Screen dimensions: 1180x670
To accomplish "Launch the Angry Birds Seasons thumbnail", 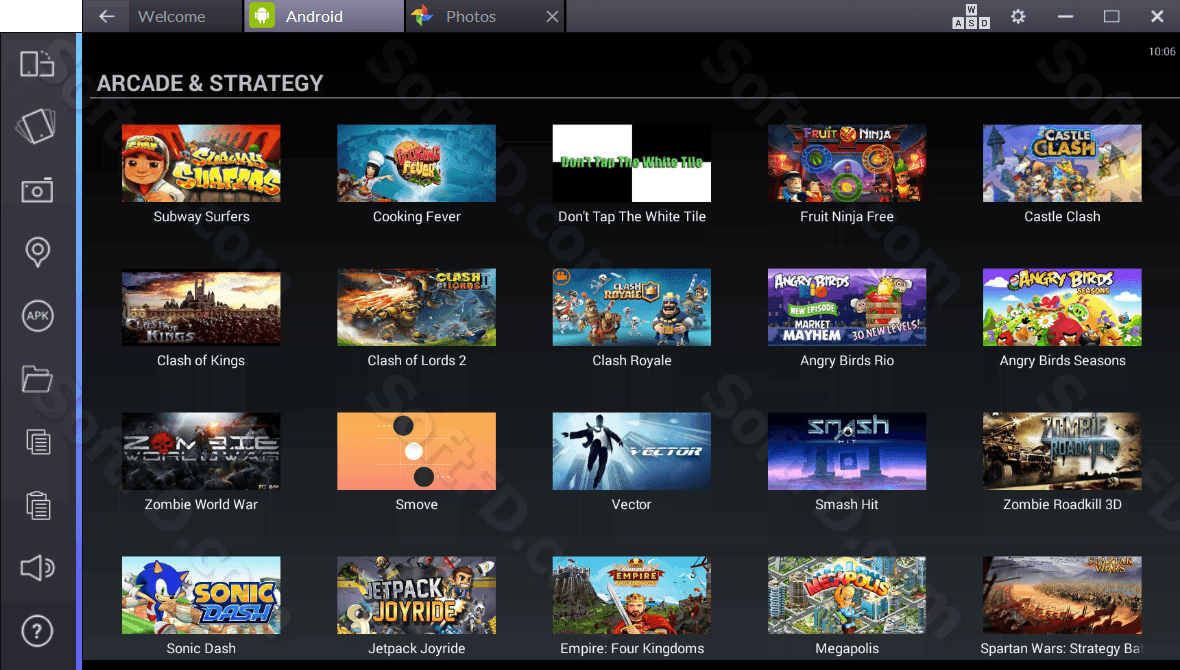I will click(1062, 307).
